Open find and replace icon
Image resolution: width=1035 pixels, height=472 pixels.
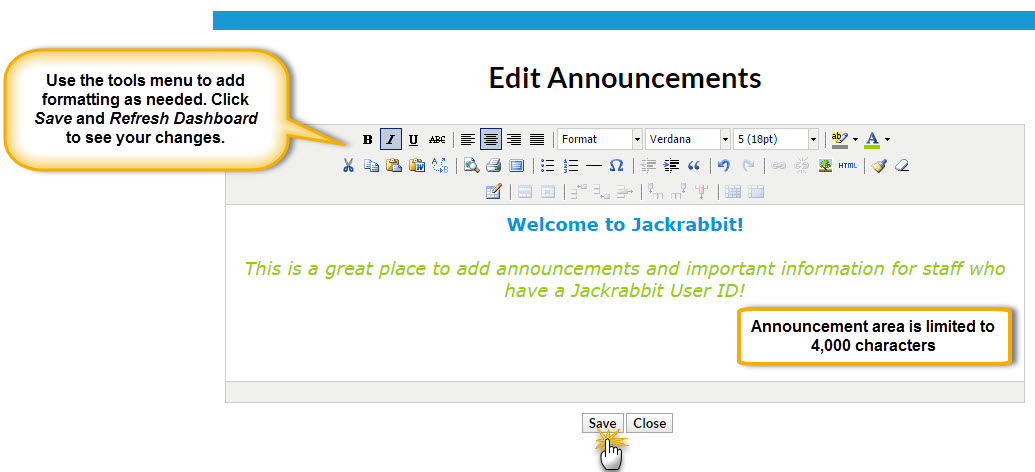[440, 166]
